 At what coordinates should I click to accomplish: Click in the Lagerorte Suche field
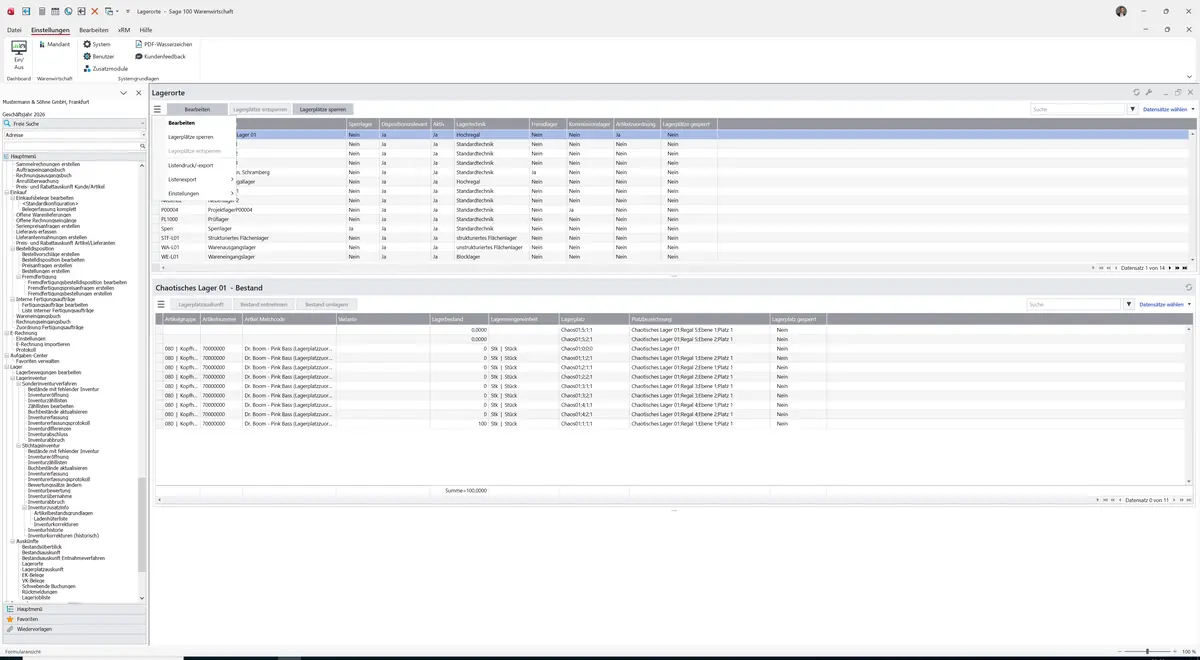point(1078,109)
